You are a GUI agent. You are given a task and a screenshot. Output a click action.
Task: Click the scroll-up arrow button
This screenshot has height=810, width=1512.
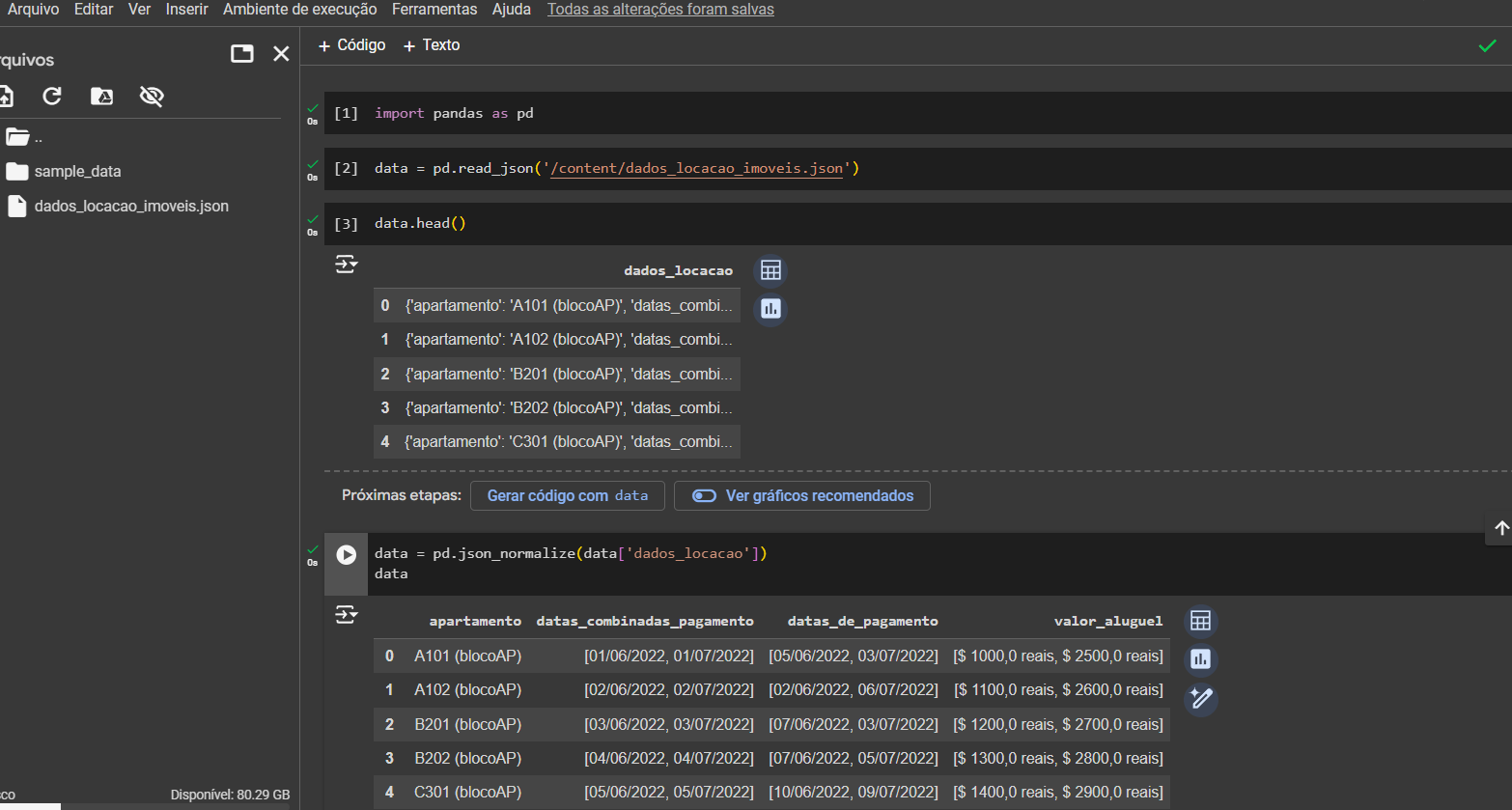click(1500, 528)
